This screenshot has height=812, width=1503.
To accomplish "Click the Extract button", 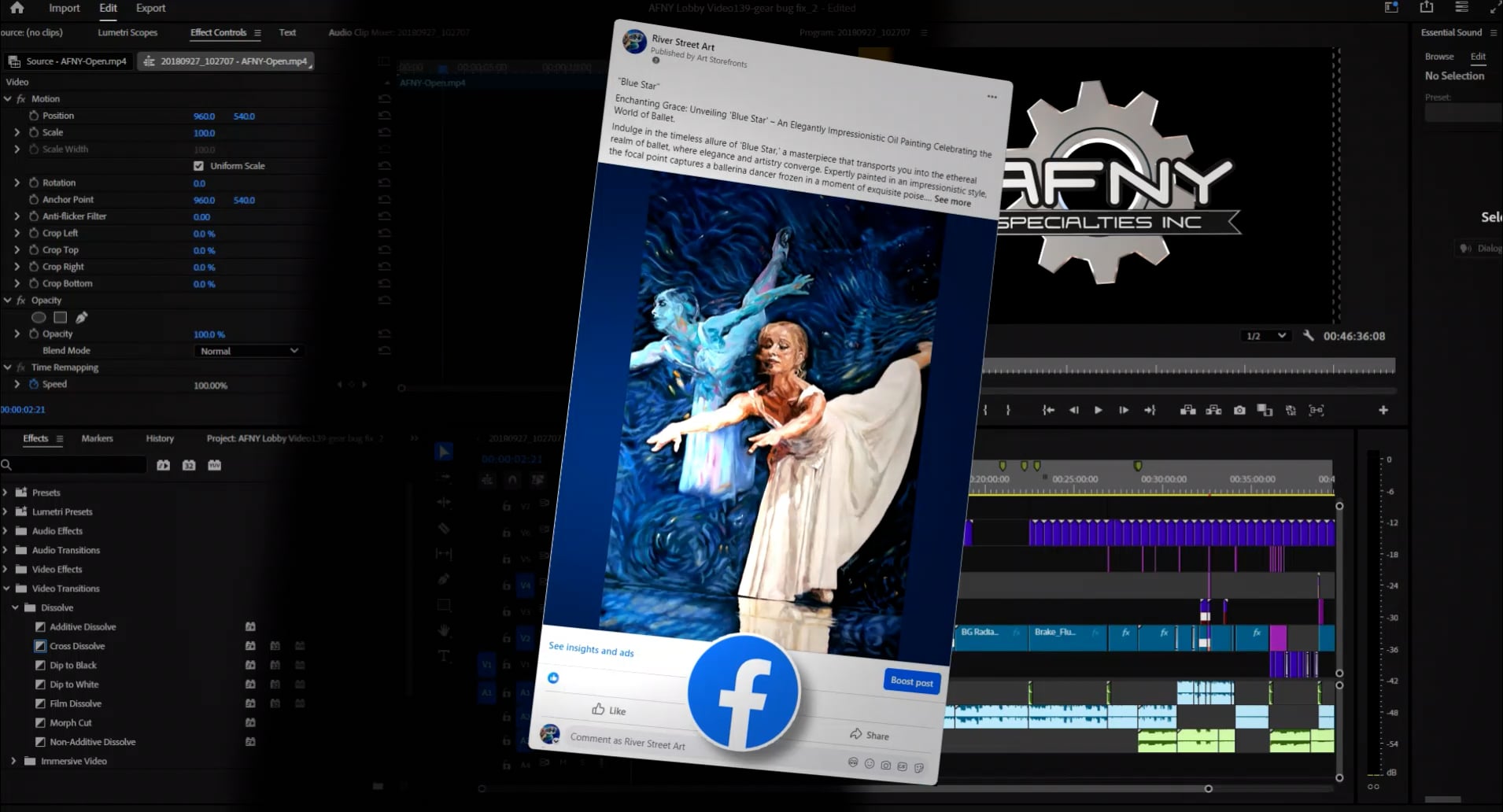I will point(1213,410).
